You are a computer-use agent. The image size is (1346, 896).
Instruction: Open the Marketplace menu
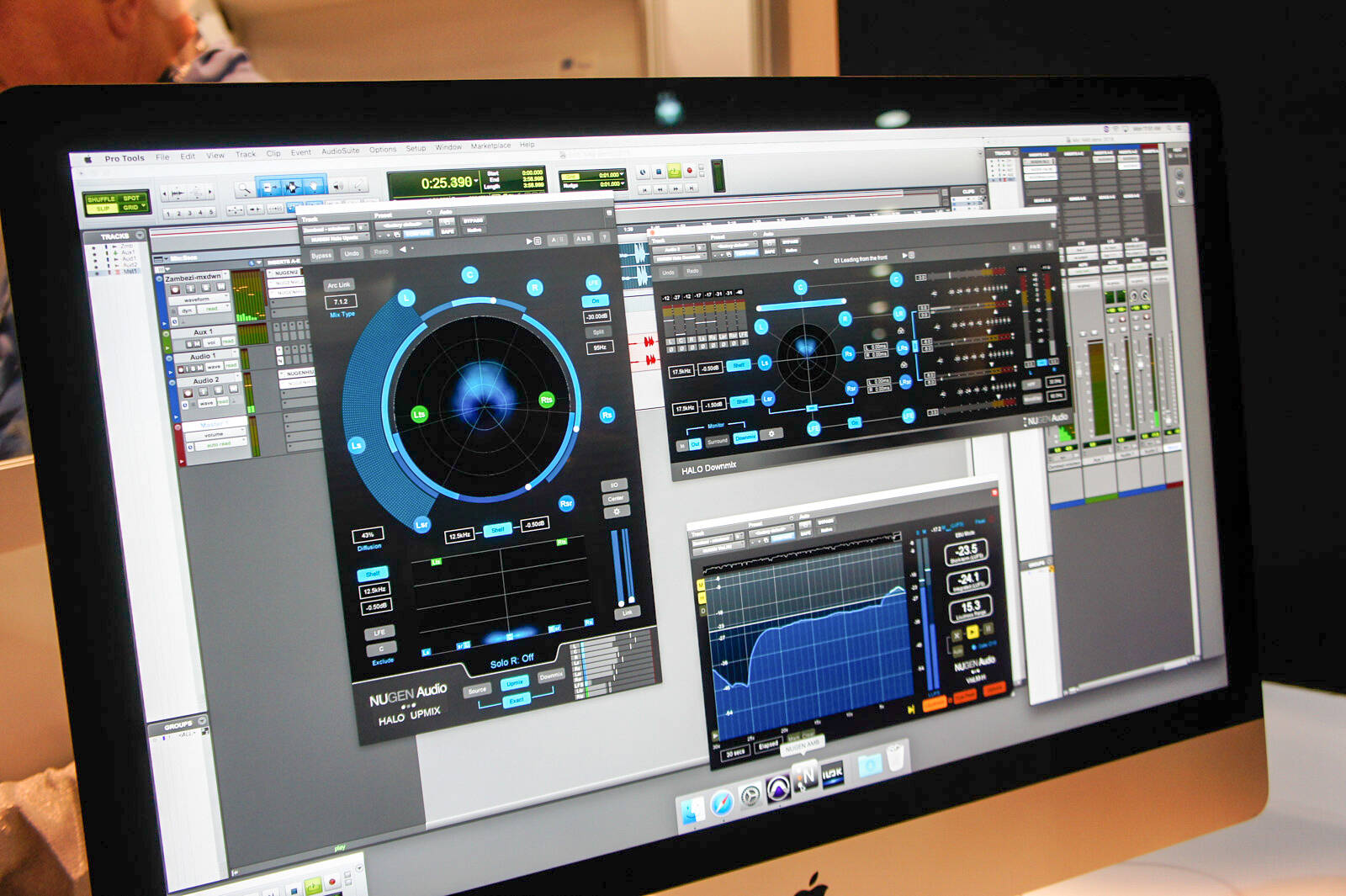pyautogui.click(x=490, y=146)
